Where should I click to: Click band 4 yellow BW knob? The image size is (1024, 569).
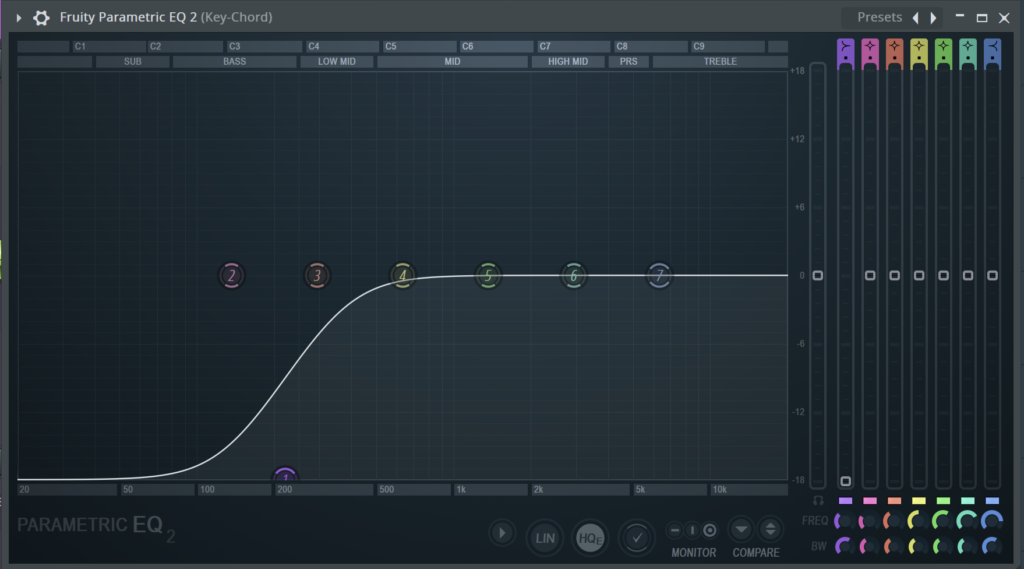click(x=918, y=546)
